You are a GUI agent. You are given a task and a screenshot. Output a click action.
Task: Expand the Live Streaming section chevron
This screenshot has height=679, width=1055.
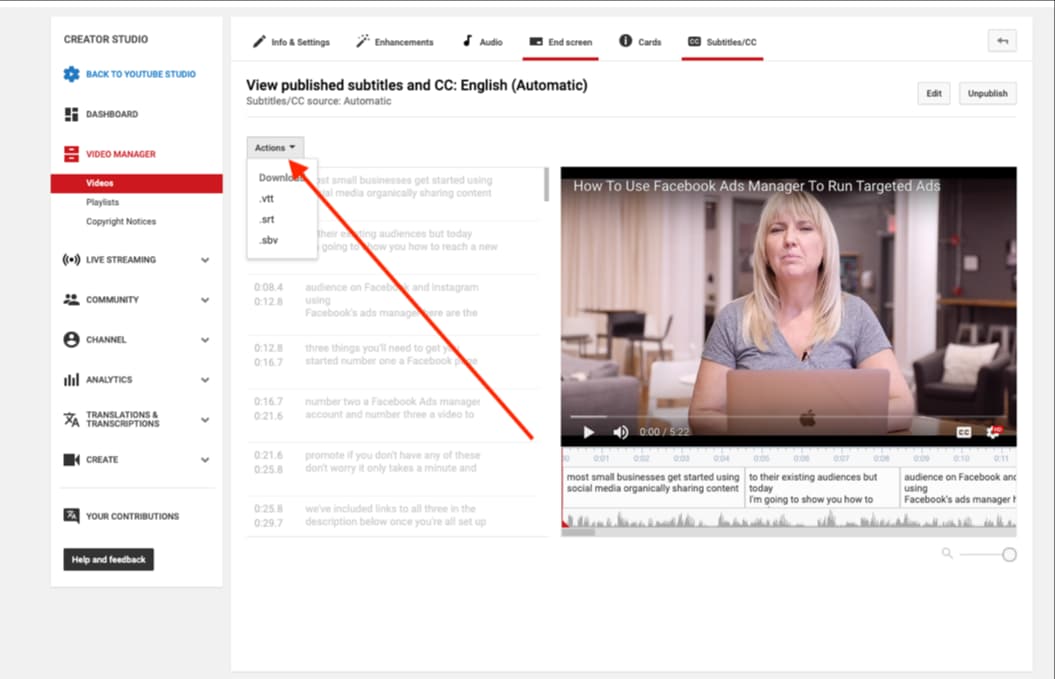coord(205,260)
